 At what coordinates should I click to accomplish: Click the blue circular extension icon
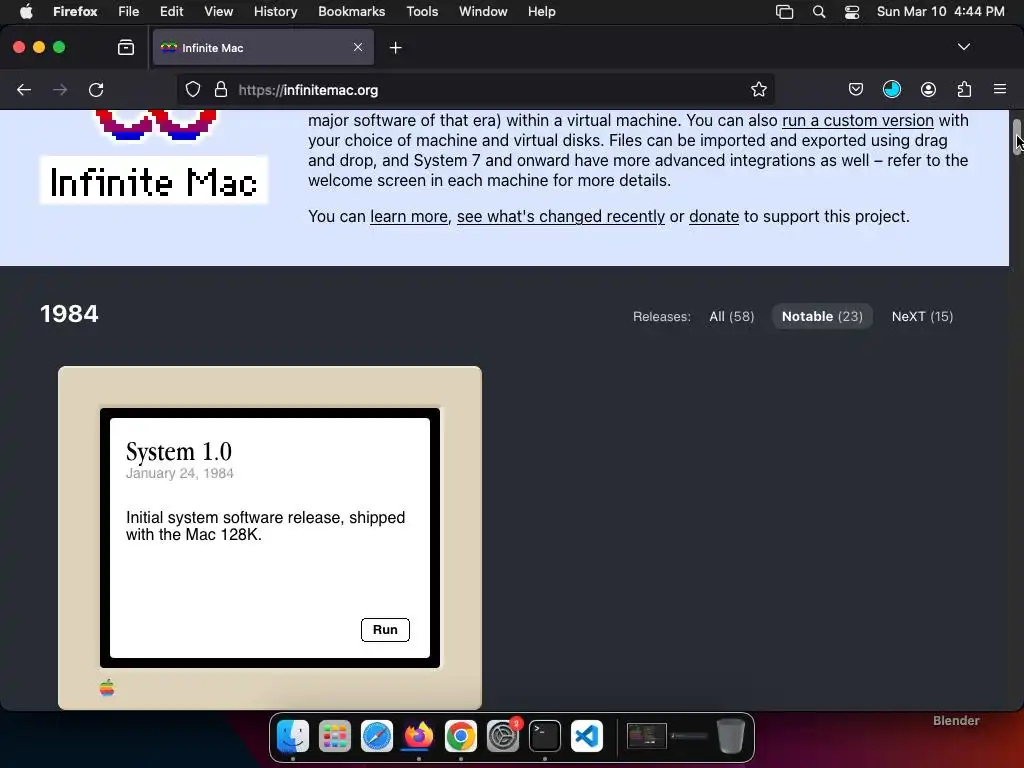click(891, 89)
